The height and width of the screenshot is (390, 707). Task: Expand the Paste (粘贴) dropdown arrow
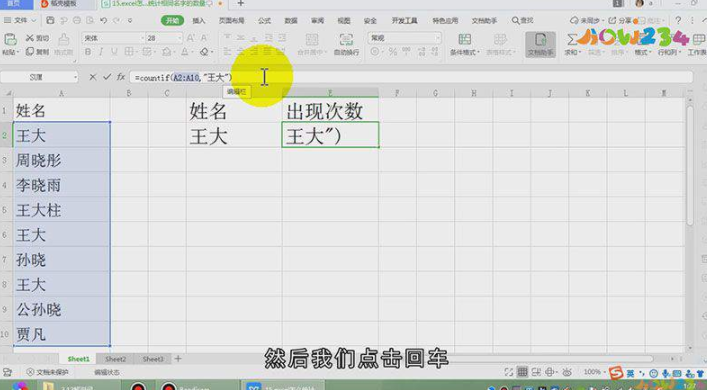18,53
